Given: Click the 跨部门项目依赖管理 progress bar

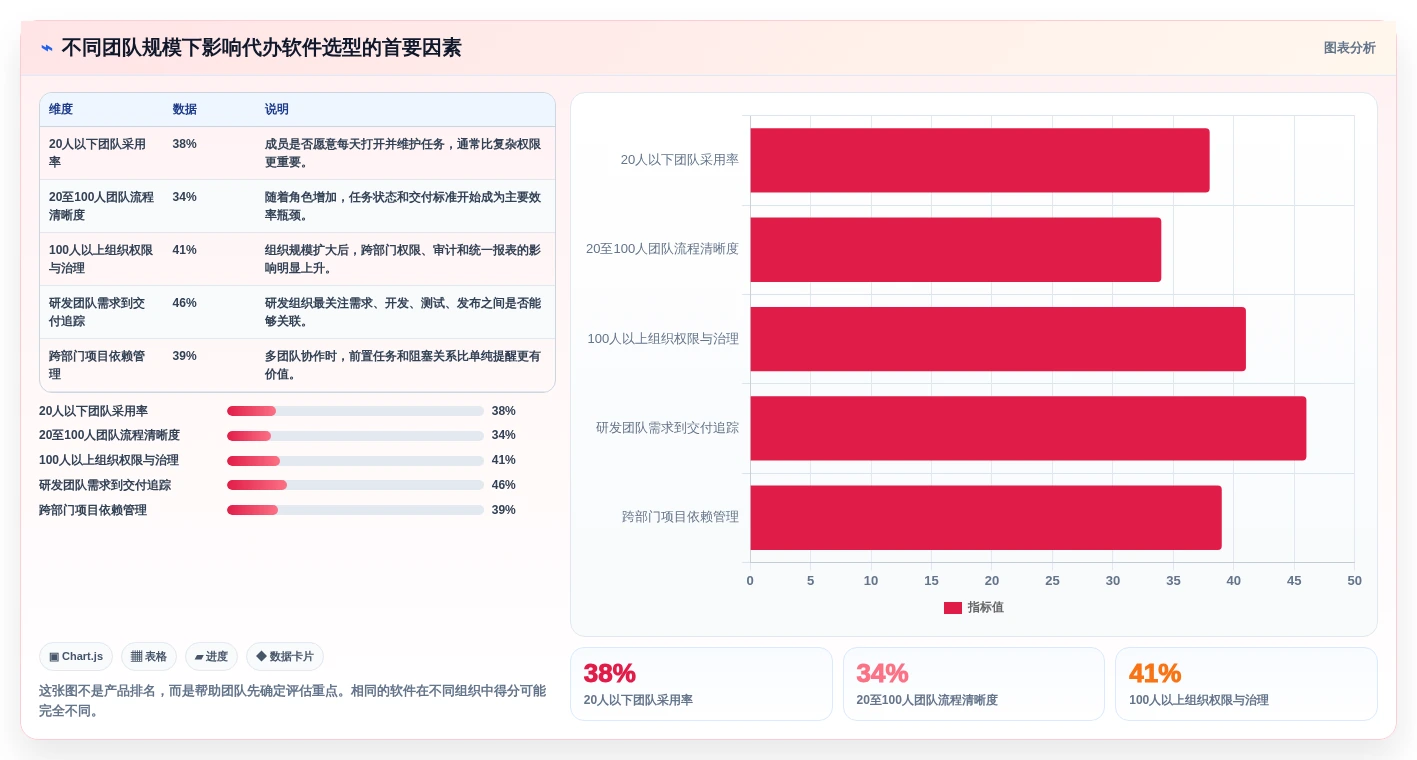Looking at the screenshot, I should (355, 510).
